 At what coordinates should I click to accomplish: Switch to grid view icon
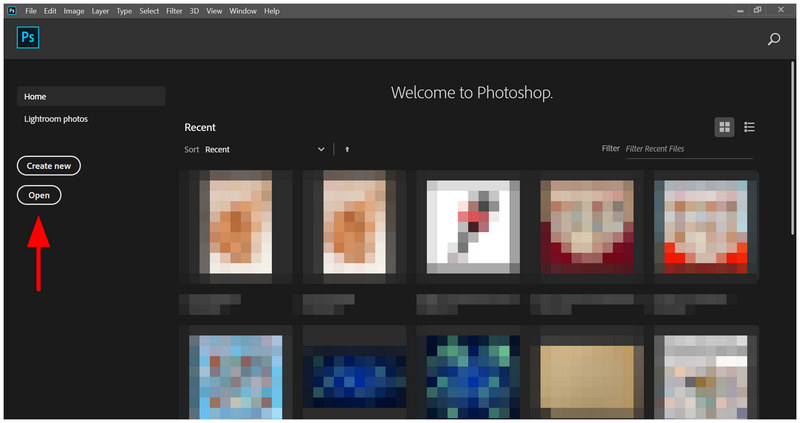[x=724, y=127]
